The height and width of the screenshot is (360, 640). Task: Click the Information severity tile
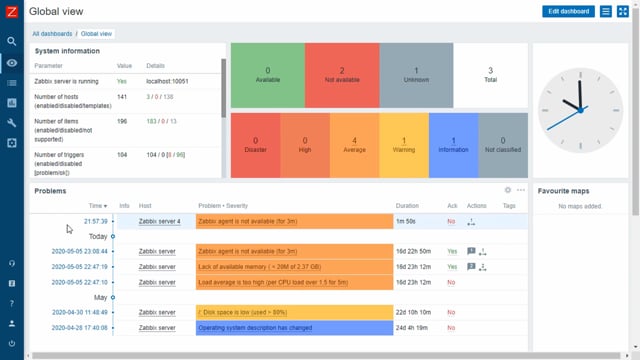(x=453, y=145)
